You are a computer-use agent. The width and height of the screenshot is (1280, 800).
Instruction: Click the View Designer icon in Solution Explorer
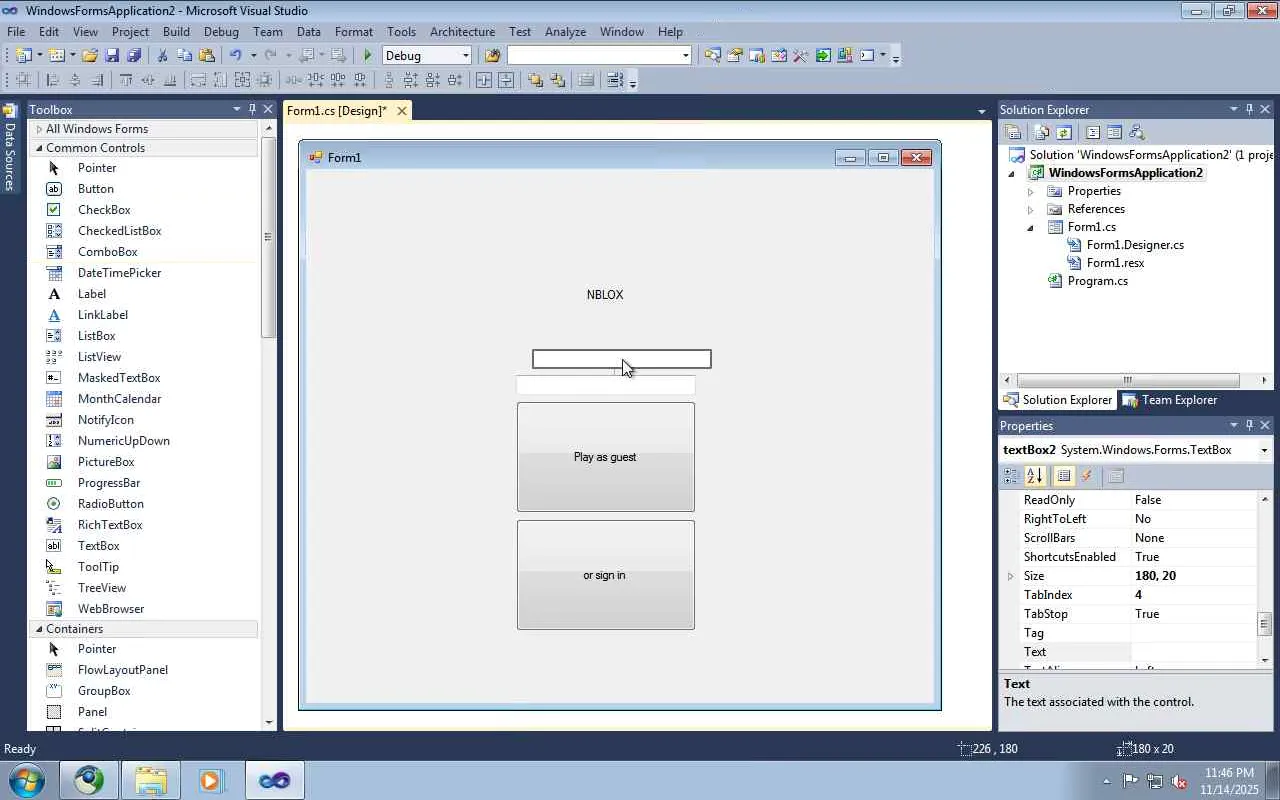click(x=1114, y=132)
